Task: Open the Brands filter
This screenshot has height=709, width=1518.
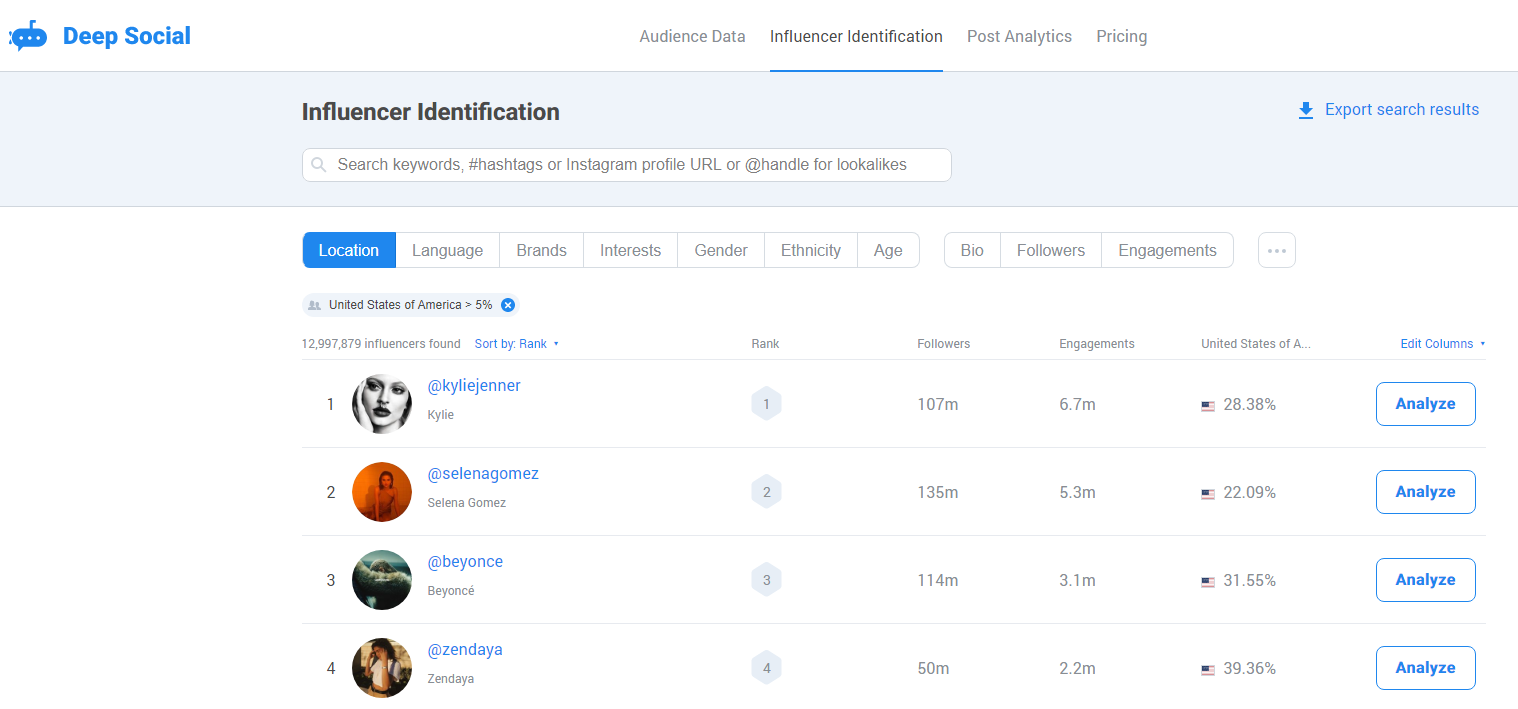Action: point(542,250)
